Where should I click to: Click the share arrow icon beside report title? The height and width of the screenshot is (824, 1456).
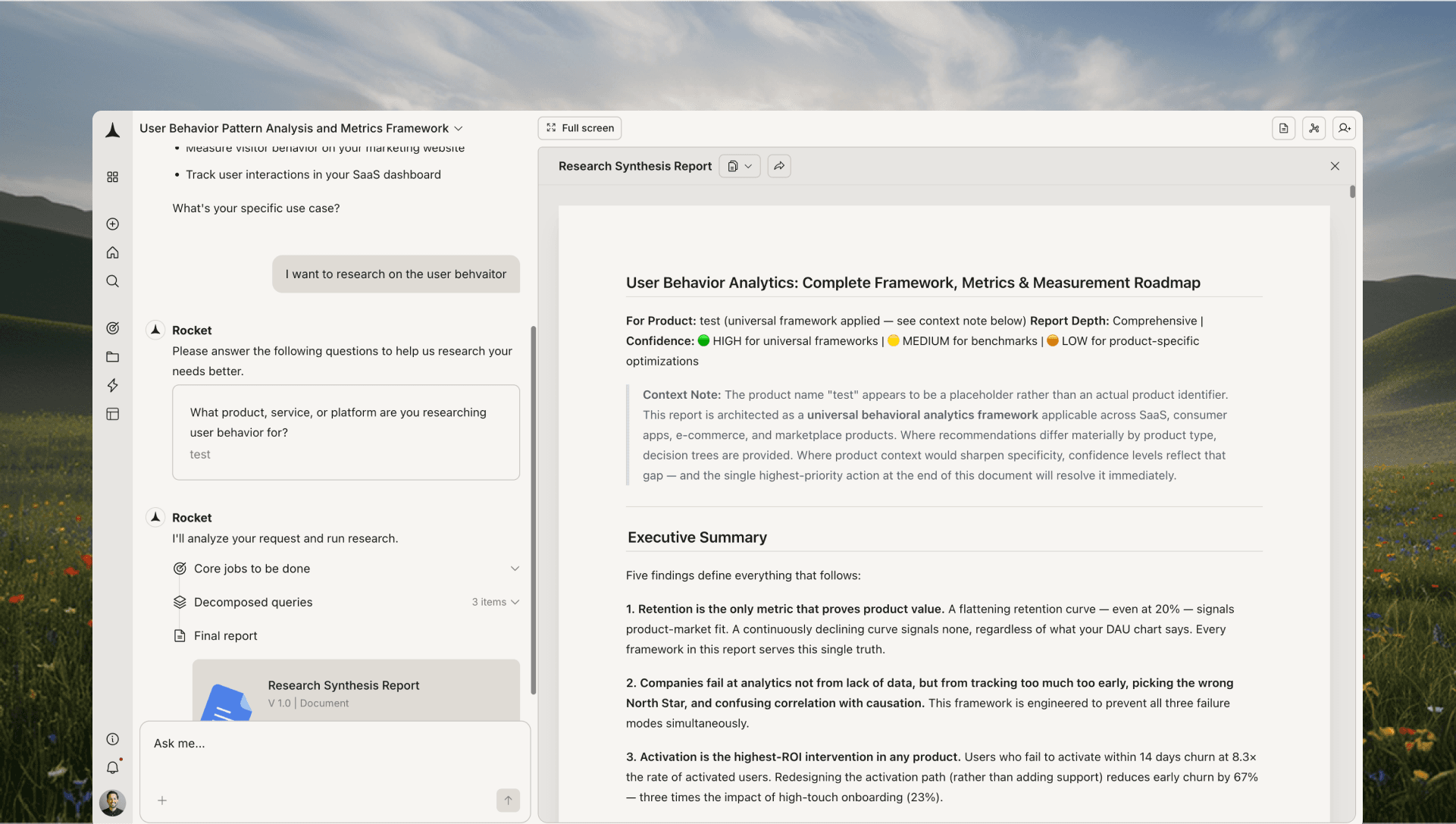coord(779,166)
